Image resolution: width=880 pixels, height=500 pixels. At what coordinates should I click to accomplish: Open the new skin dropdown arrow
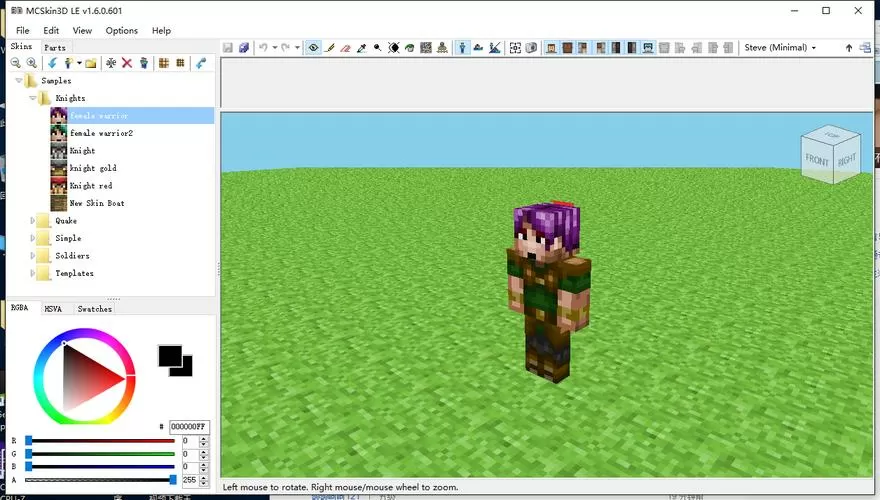pyautogui.click(x=79, y=63)
